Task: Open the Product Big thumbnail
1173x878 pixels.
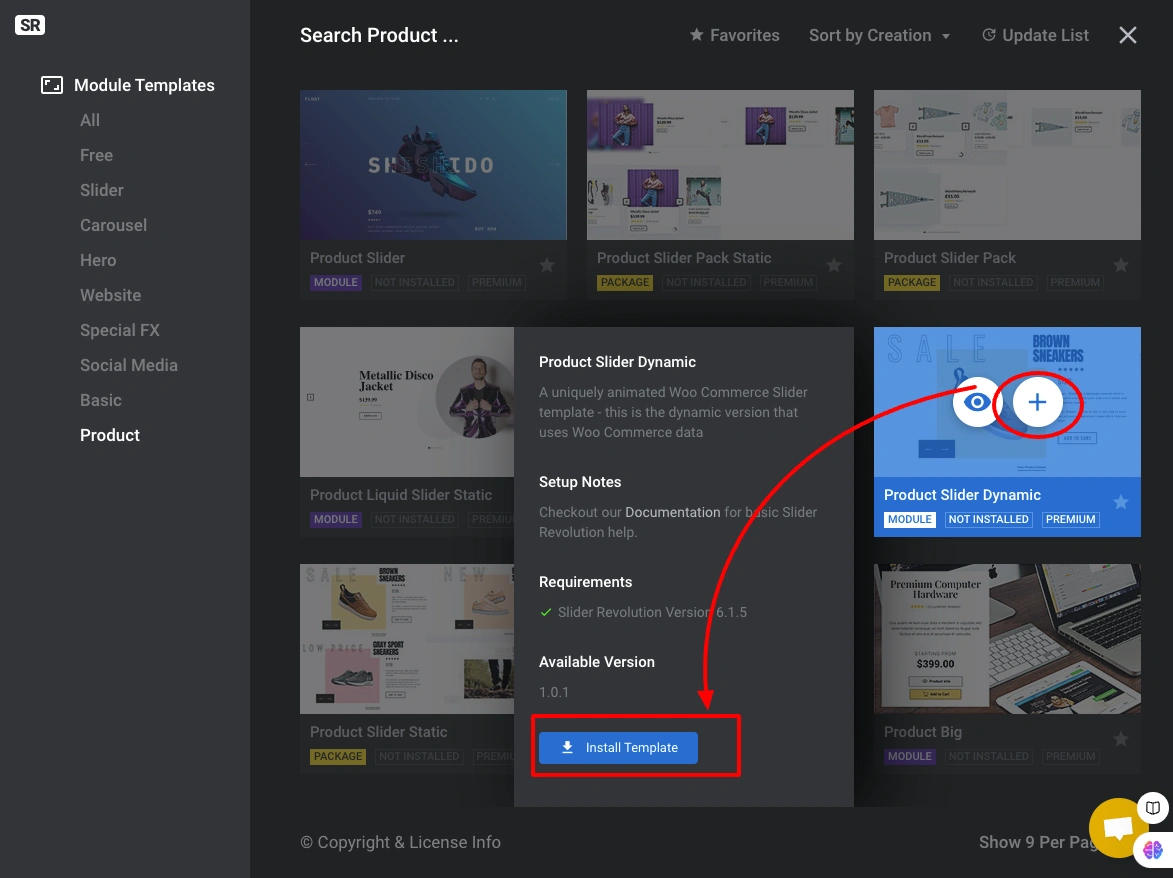Action: (1007, 639)
